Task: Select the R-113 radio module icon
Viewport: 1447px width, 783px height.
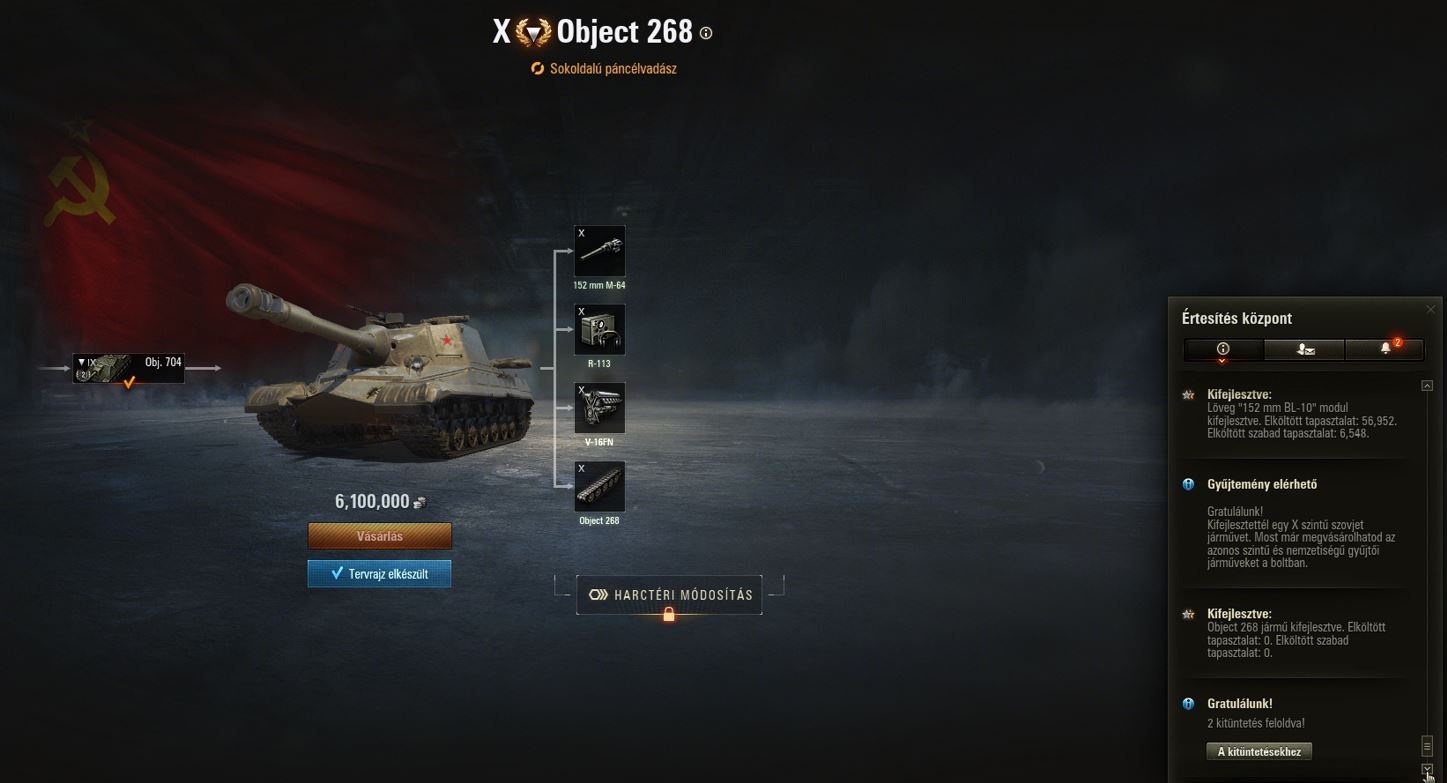Action: [600, 329]
